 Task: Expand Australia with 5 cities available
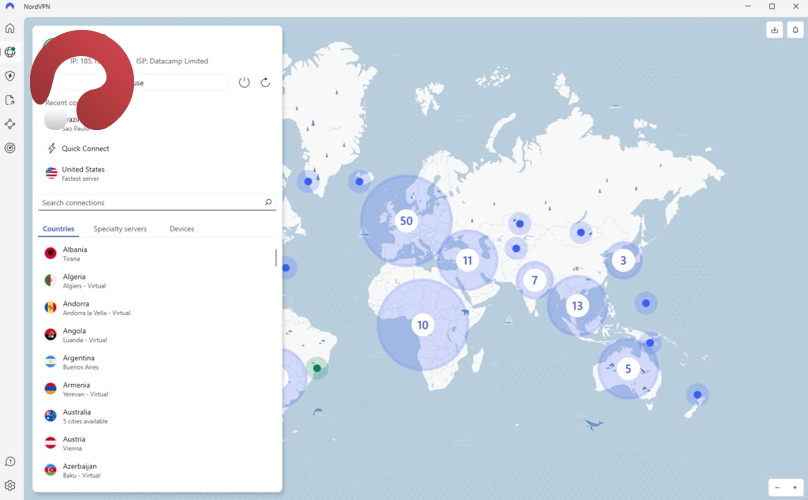pos(77,416)
